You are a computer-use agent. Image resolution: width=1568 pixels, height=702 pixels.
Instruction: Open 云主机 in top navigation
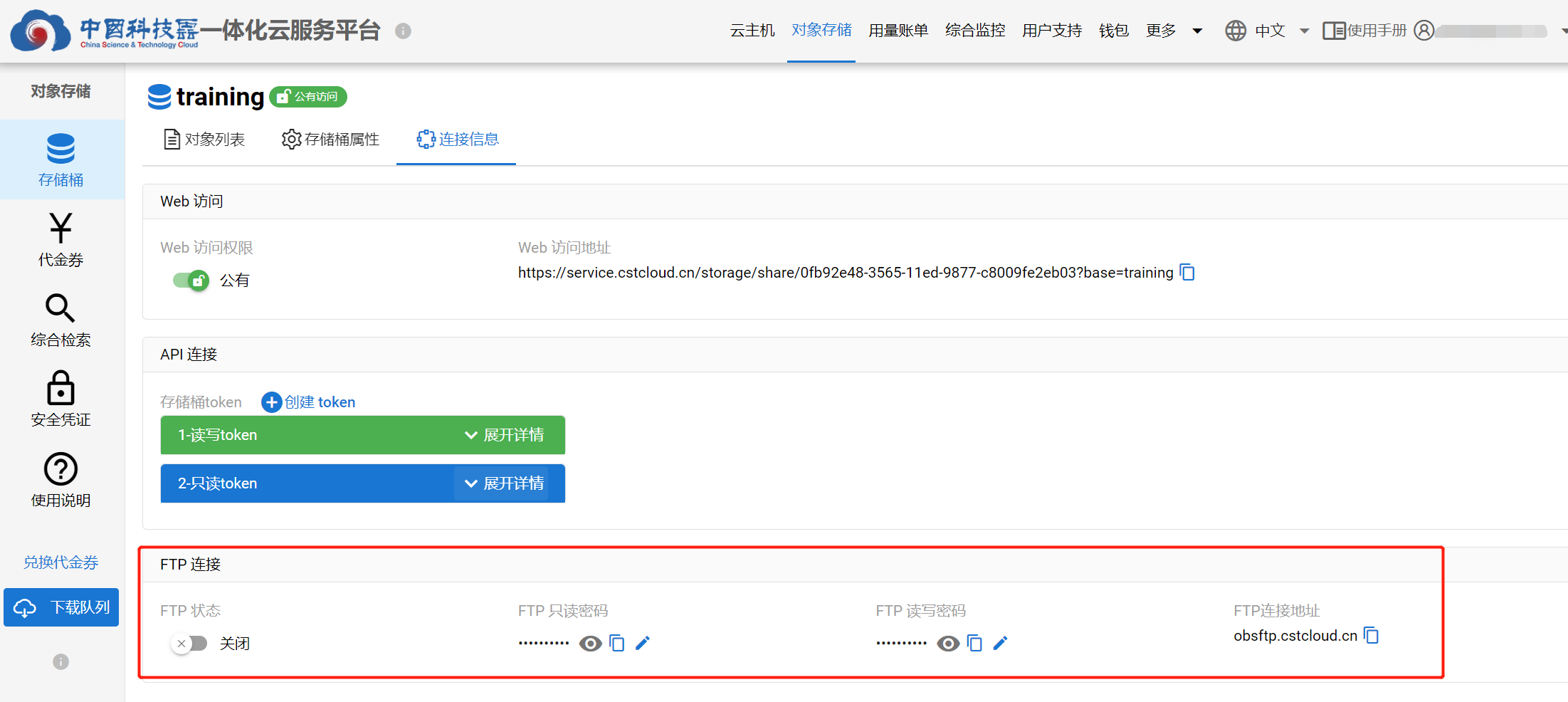752,31
